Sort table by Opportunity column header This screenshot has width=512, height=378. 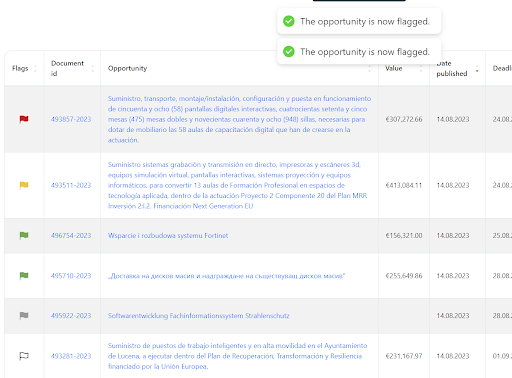pyautogui.click(x=369, y=68)
